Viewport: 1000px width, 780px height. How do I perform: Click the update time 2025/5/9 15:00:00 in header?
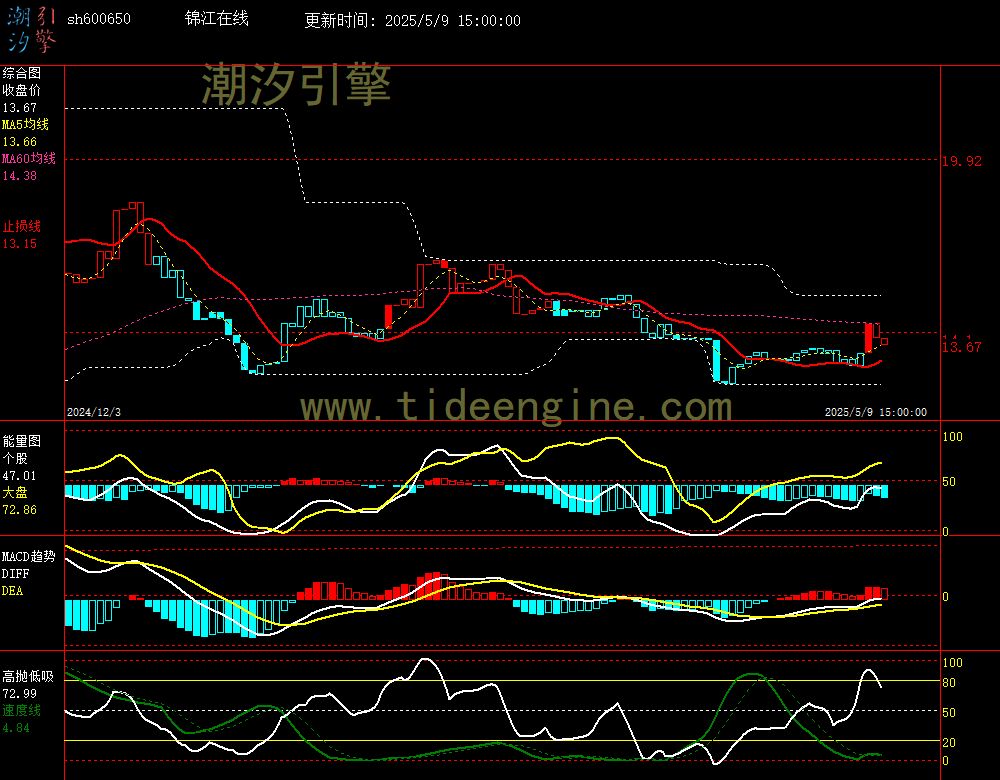click(x=453, y=20)
